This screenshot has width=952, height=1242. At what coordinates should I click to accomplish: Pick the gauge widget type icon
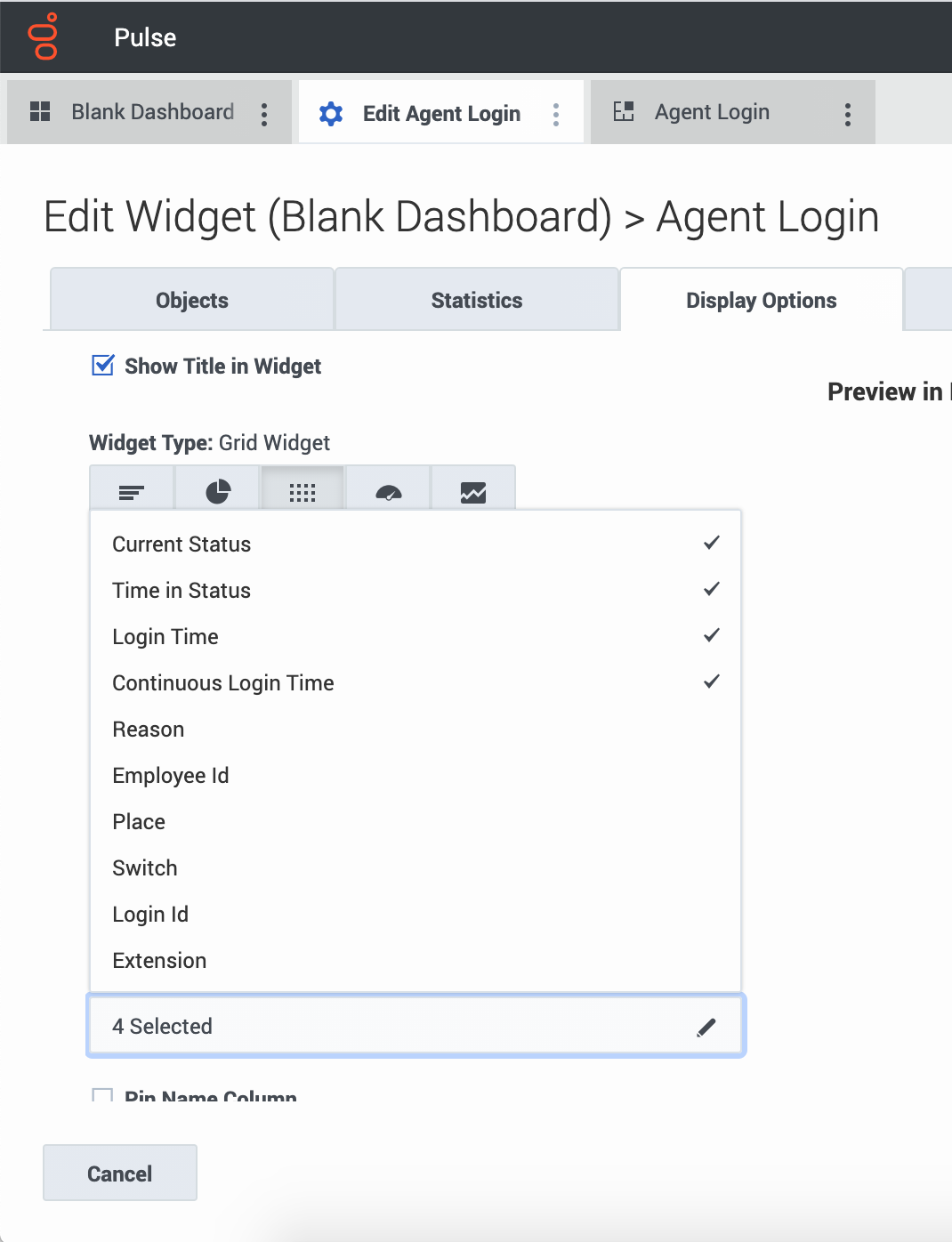389,491
